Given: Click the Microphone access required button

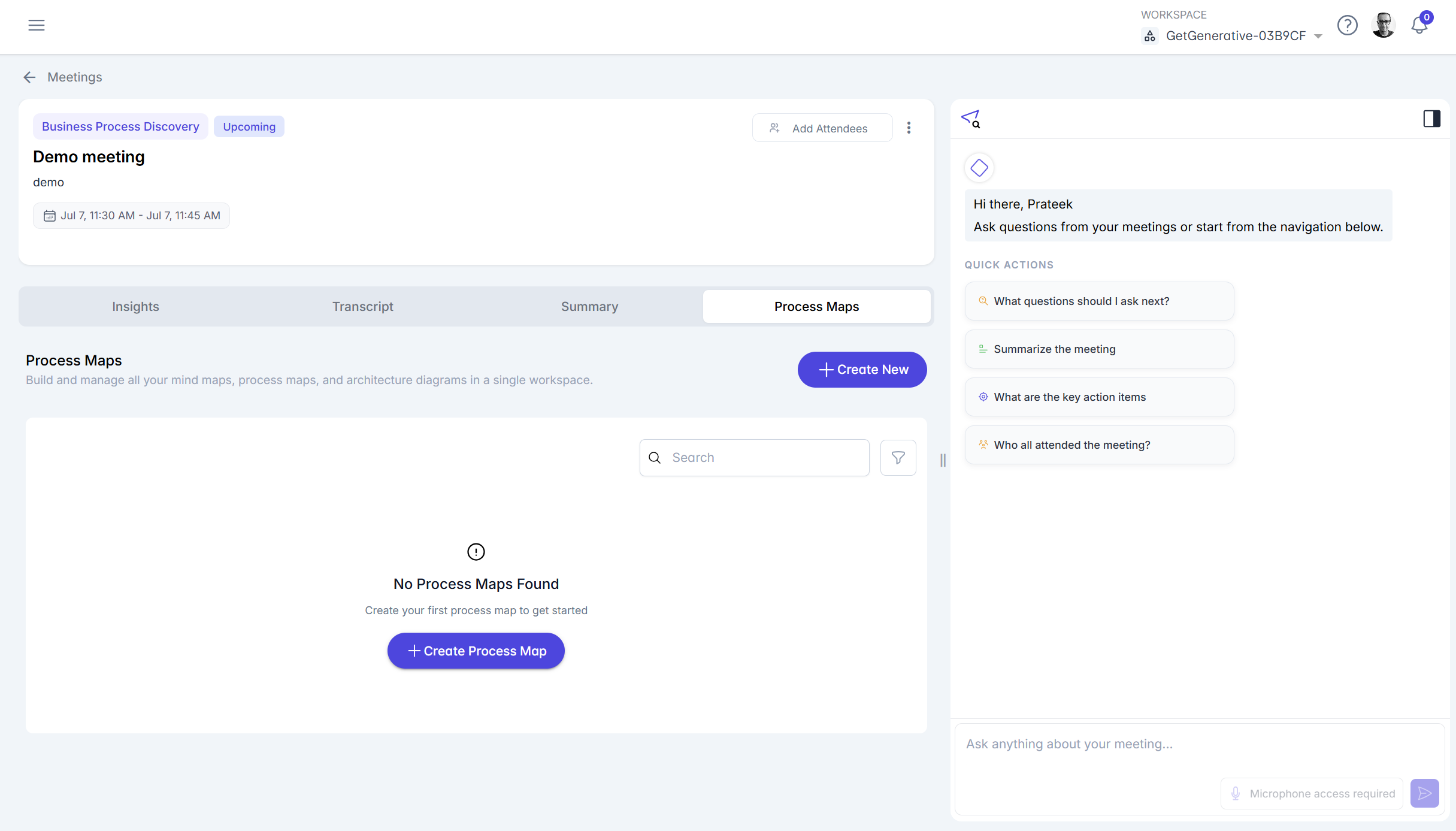Looking at the screenshot, I should (1312, 794).
